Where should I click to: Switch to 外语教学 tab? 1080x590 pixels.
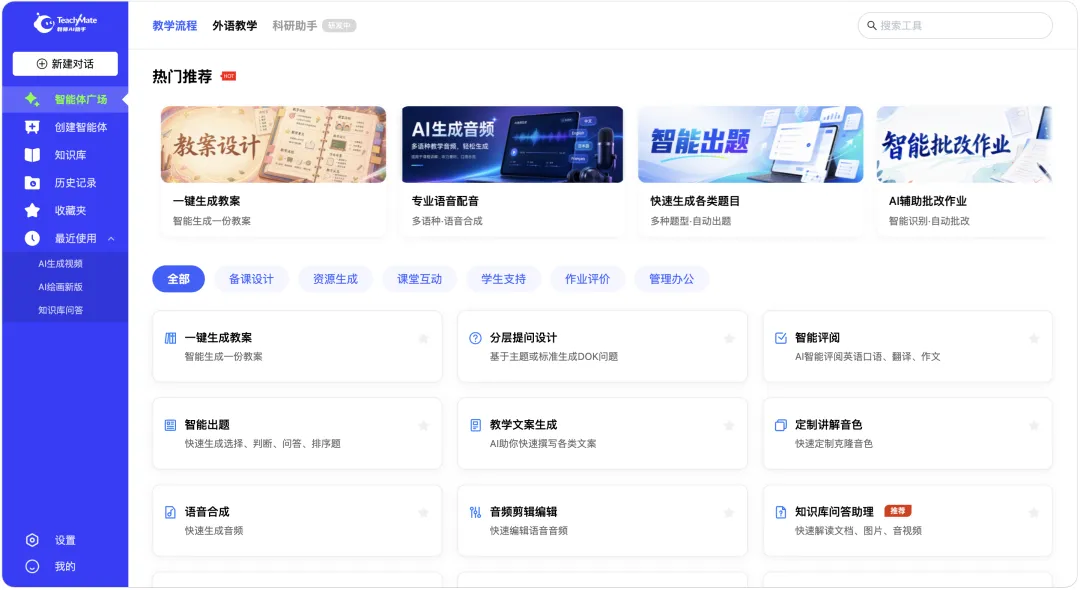pyautogui.click(x=234, y=25)
